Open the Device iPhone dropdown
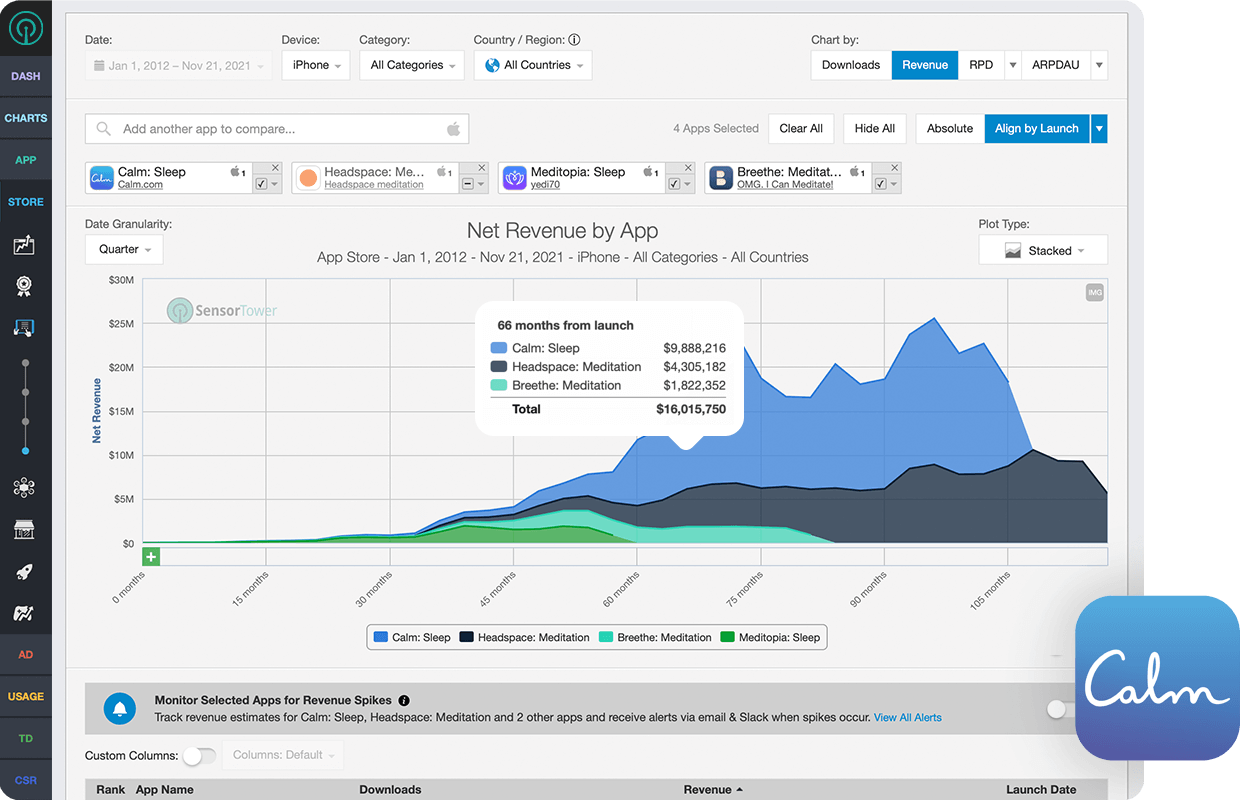 (x=316, y=65)
